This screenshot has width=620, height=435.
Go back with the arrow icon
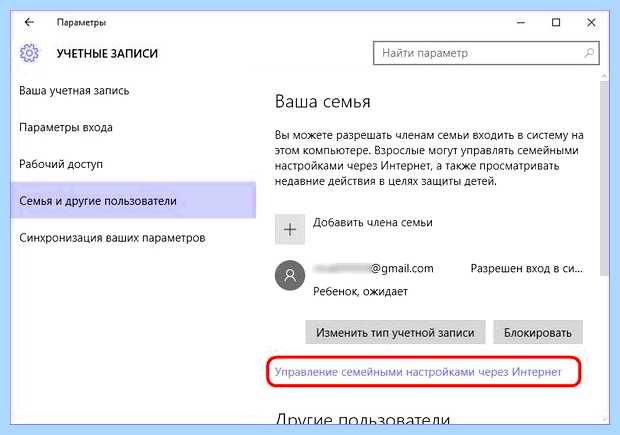tap(29, 23)
